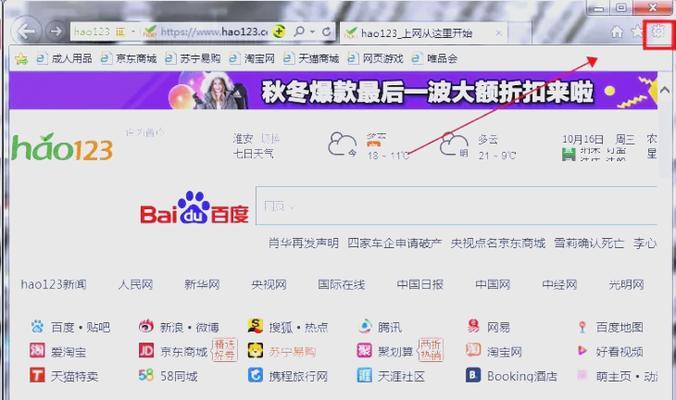The height and width of the screenshot is (400, 676).
Task: Click the 腾讯 penguin icon
Action: (x=365, y=326)
